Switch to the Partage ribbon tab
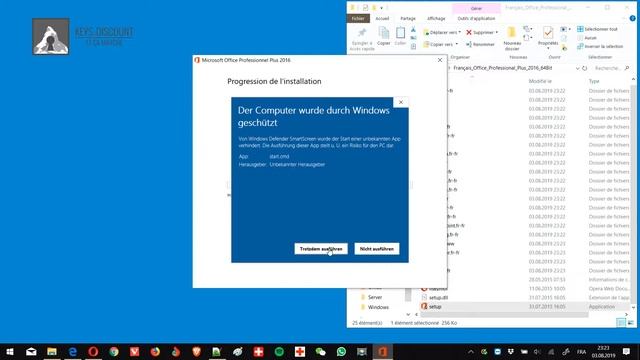The width and height of the screenshot is (640, 360). pyautogui.click(x=408, y=18)
